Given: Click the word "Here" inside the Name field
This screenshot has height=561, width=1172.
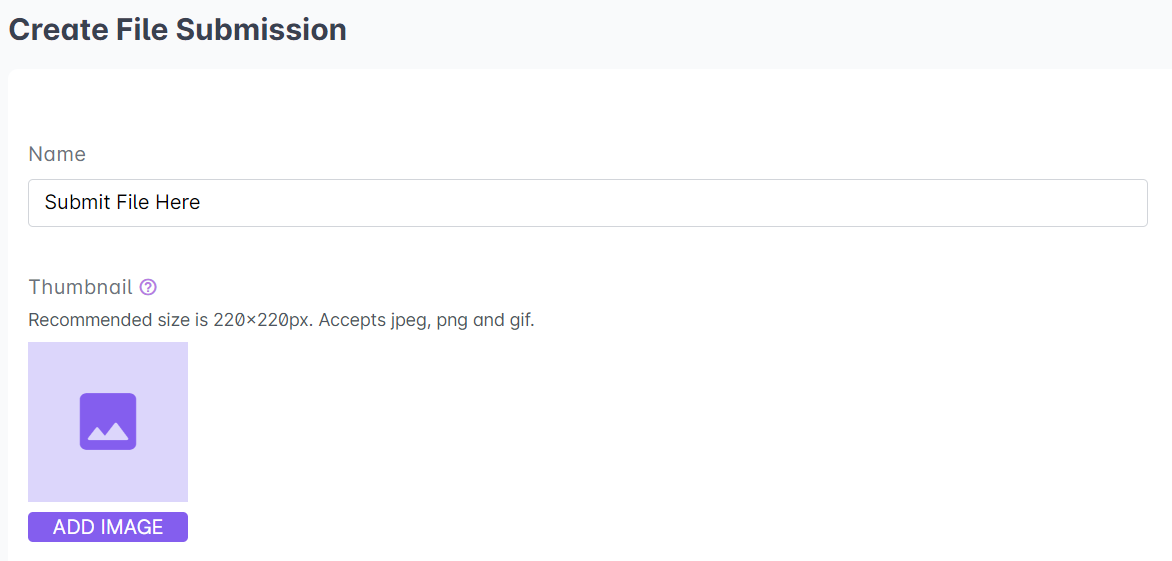Looking at the screenshot, I should [x=178, y=203].
